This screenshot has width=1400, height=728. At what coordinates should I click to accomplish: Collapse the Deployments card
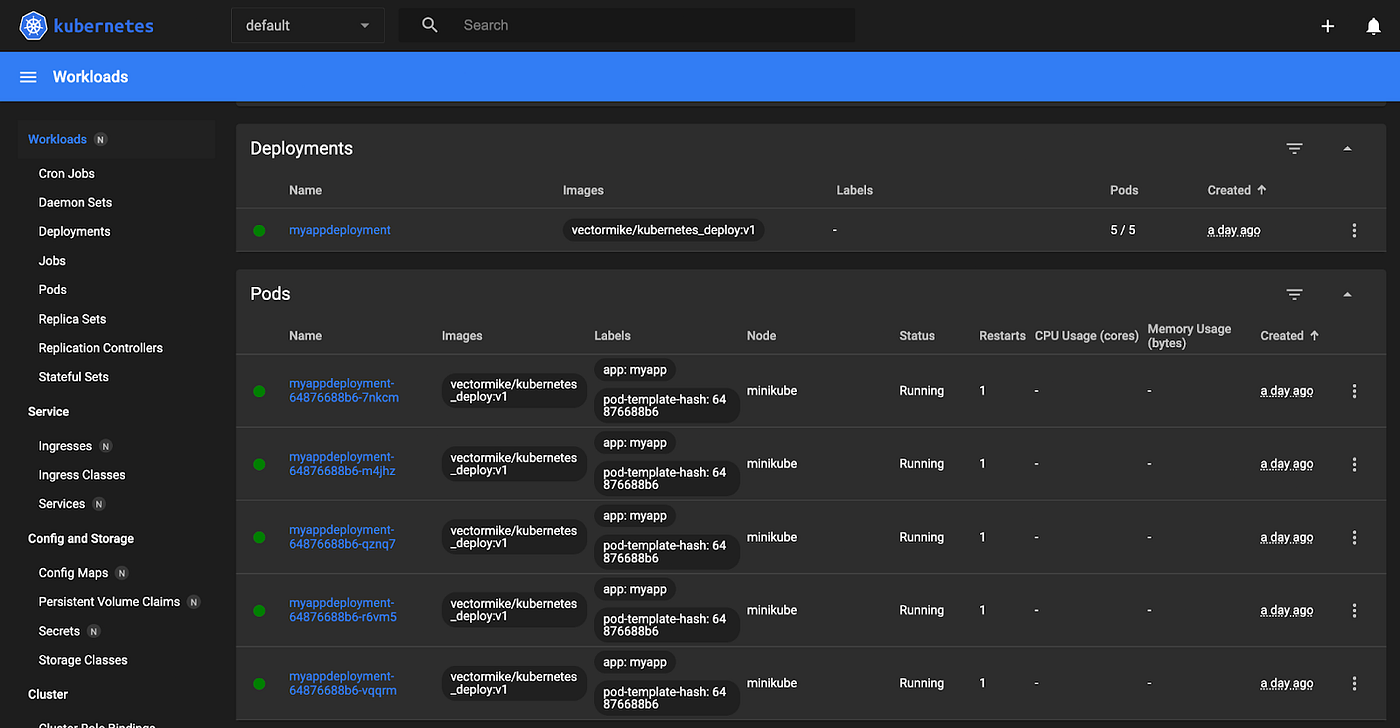click(1347, 148)
